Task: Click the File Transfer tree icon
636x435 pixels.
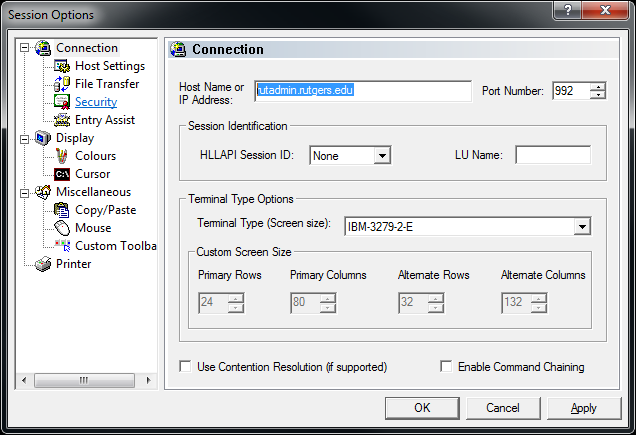Action: 62,84
